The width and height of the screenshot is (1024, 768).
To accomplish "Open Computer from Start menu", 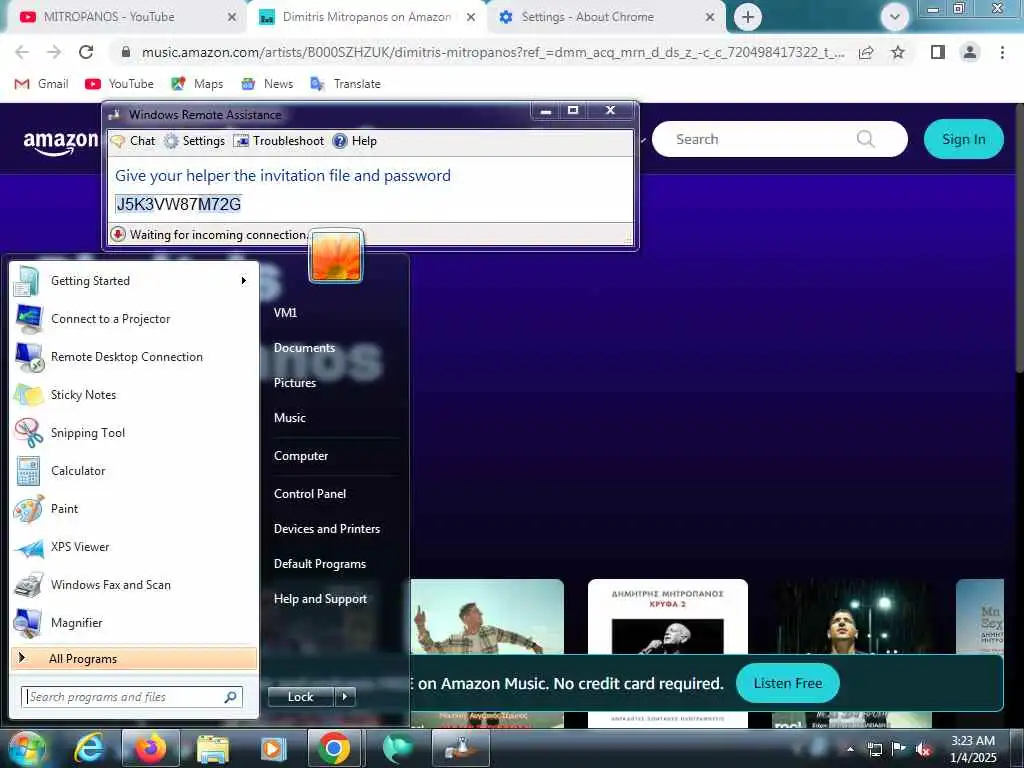I will [x=300, y=456].
